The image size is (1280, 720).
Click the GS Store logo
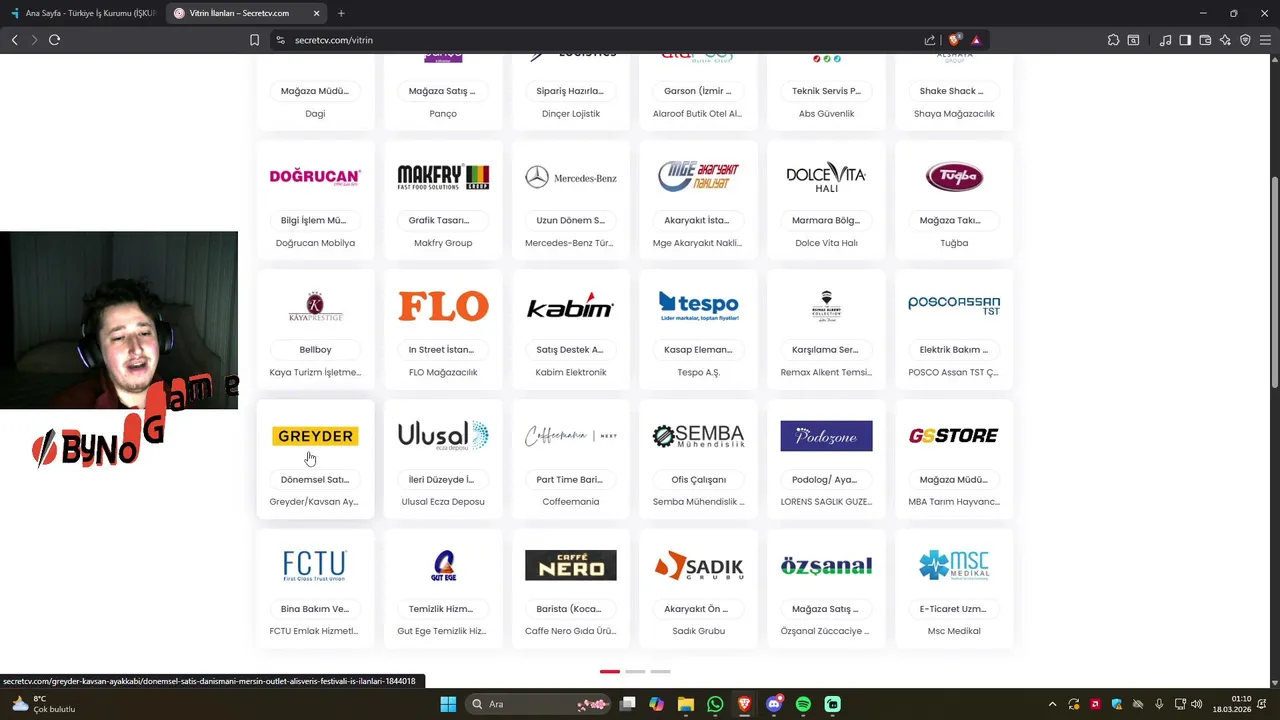coord(954,436)
